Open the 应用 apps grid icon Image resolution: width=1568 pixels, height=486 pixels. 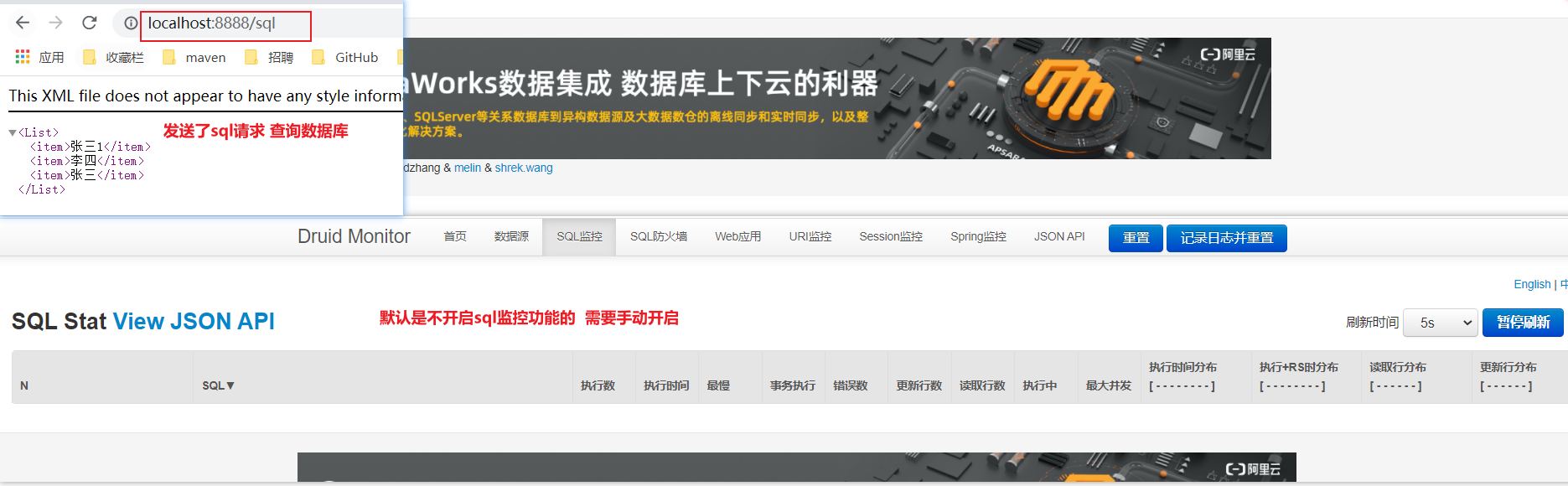click(23, 57)
